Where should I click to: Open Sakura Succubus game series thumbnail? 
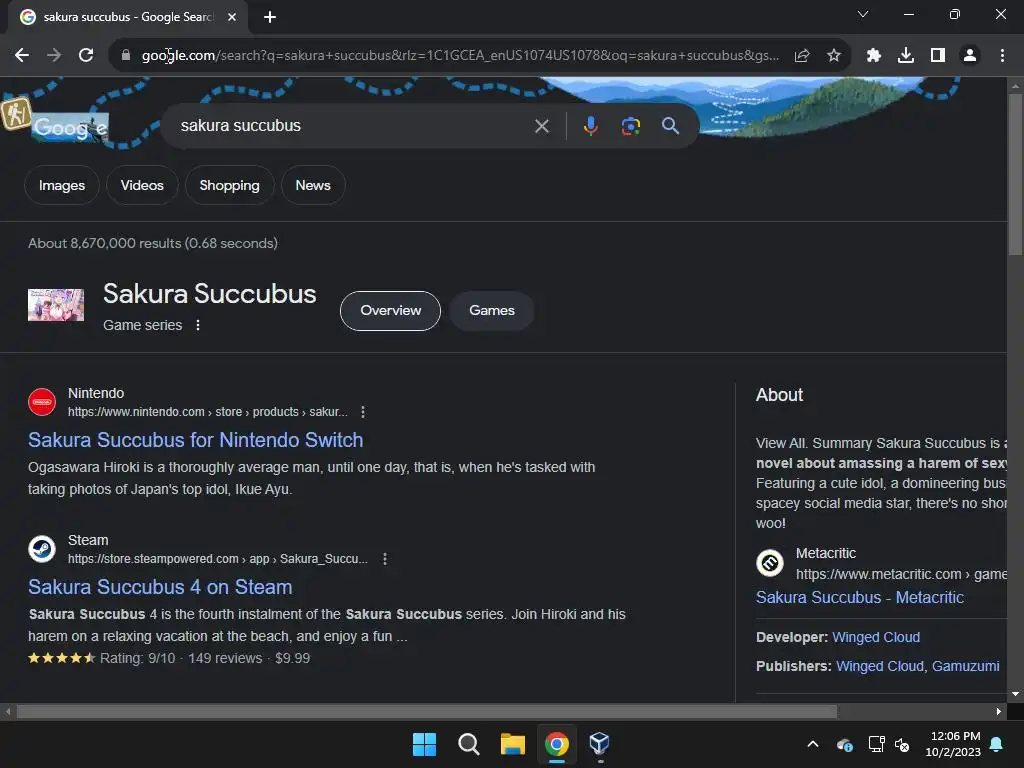tap(56, 305)
